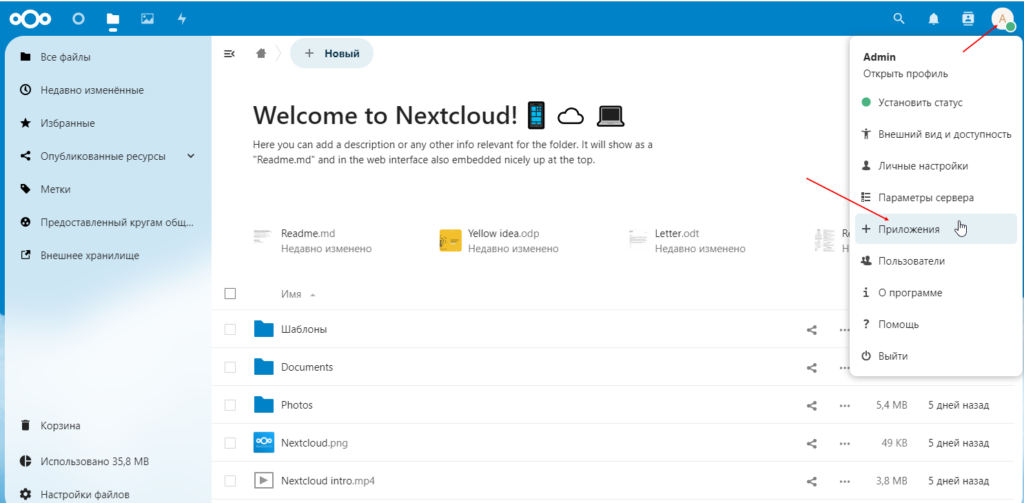Open the Files app folder icon
The height and width of the screenshot is (503, 1024).
[113, 18]
